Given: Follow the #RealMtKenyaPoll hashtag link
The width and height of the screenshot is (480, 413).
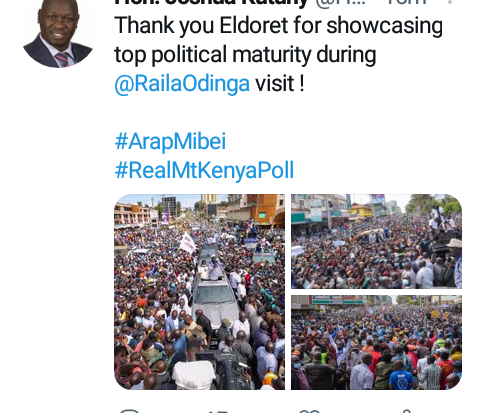Looking at the screenshot, I should pyautogui.click(x=204, y=170).
